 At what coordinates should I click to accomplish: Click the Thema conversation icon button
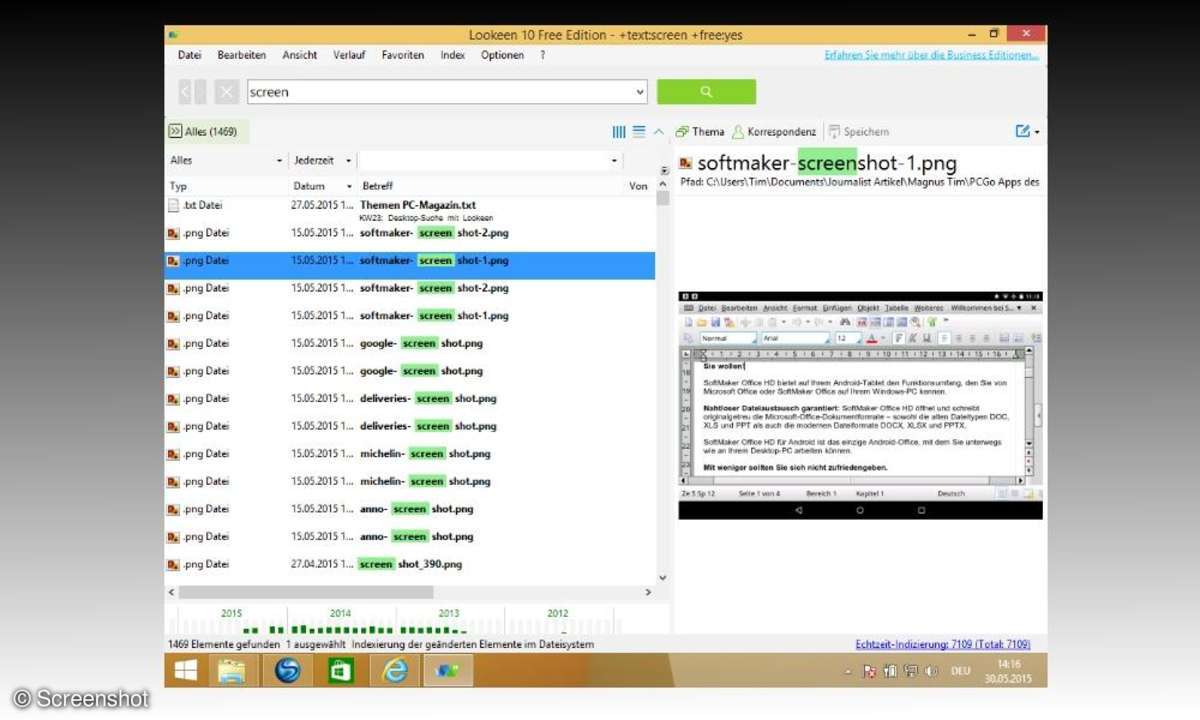(699, 131)
